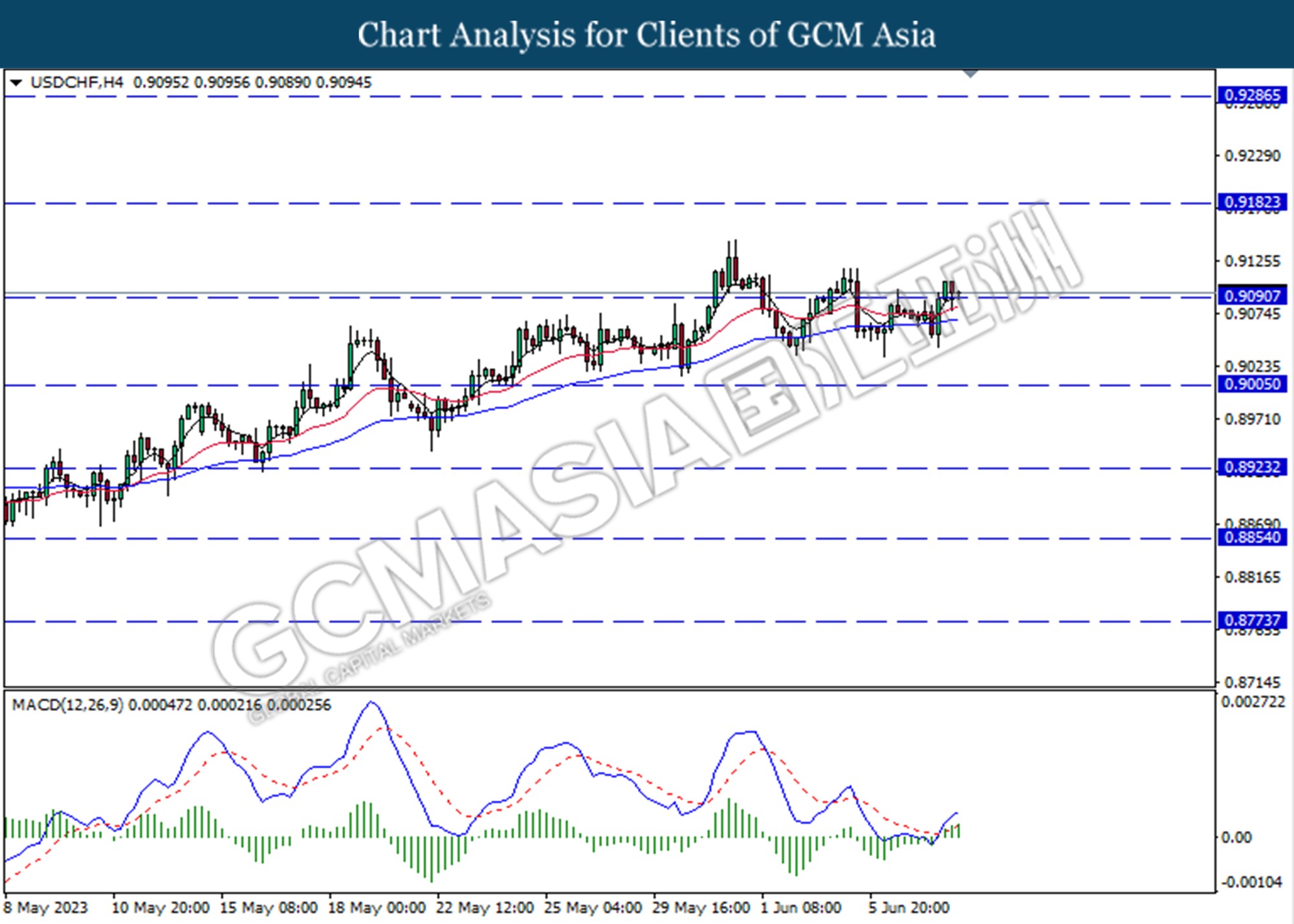The height and width of the screenshot is (924, 1294).
Task: Select the 5 Jun 20:00 time label
Action: [909, 907]
